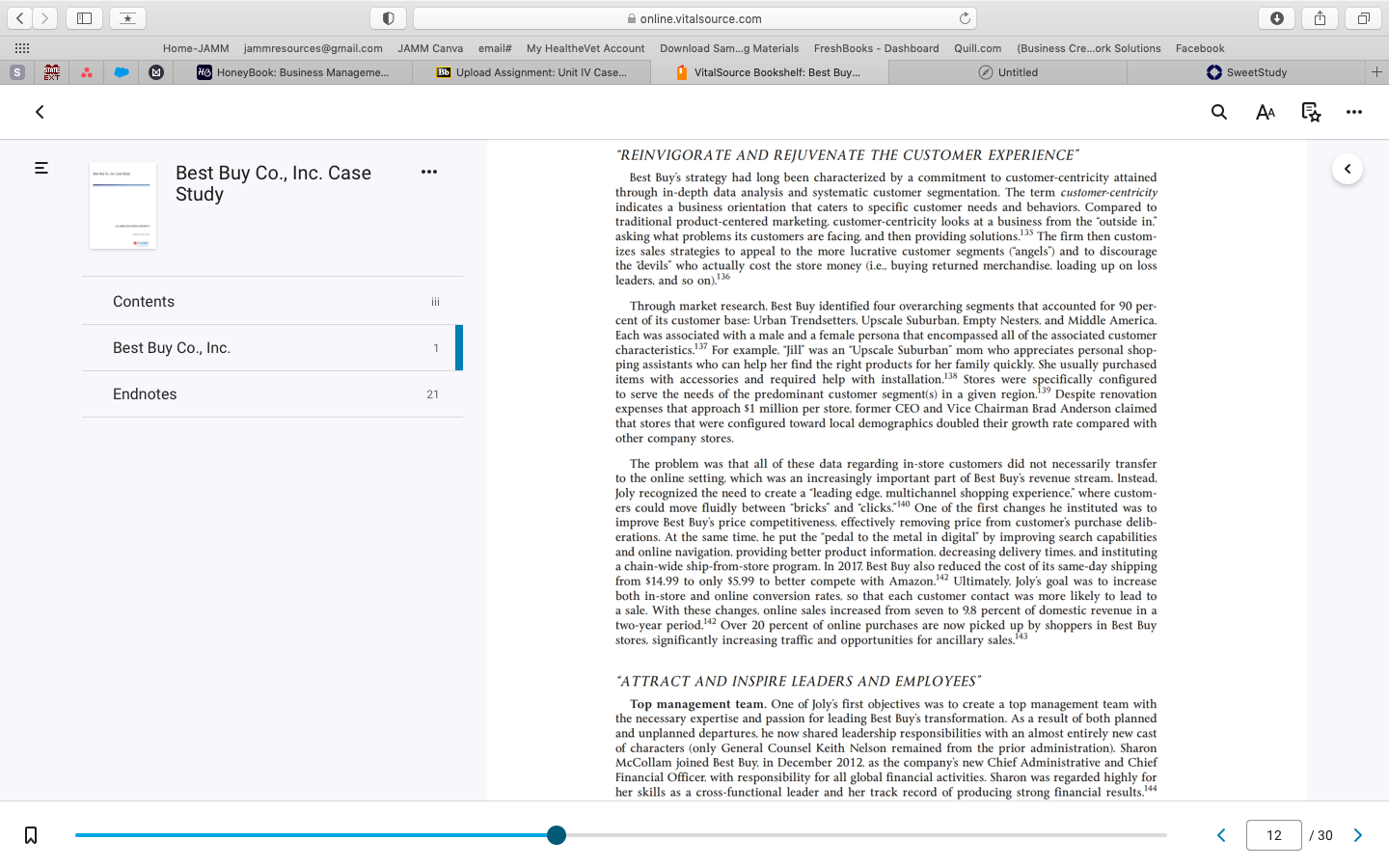
Task: Click the page number field
Action: [1274, 835]
